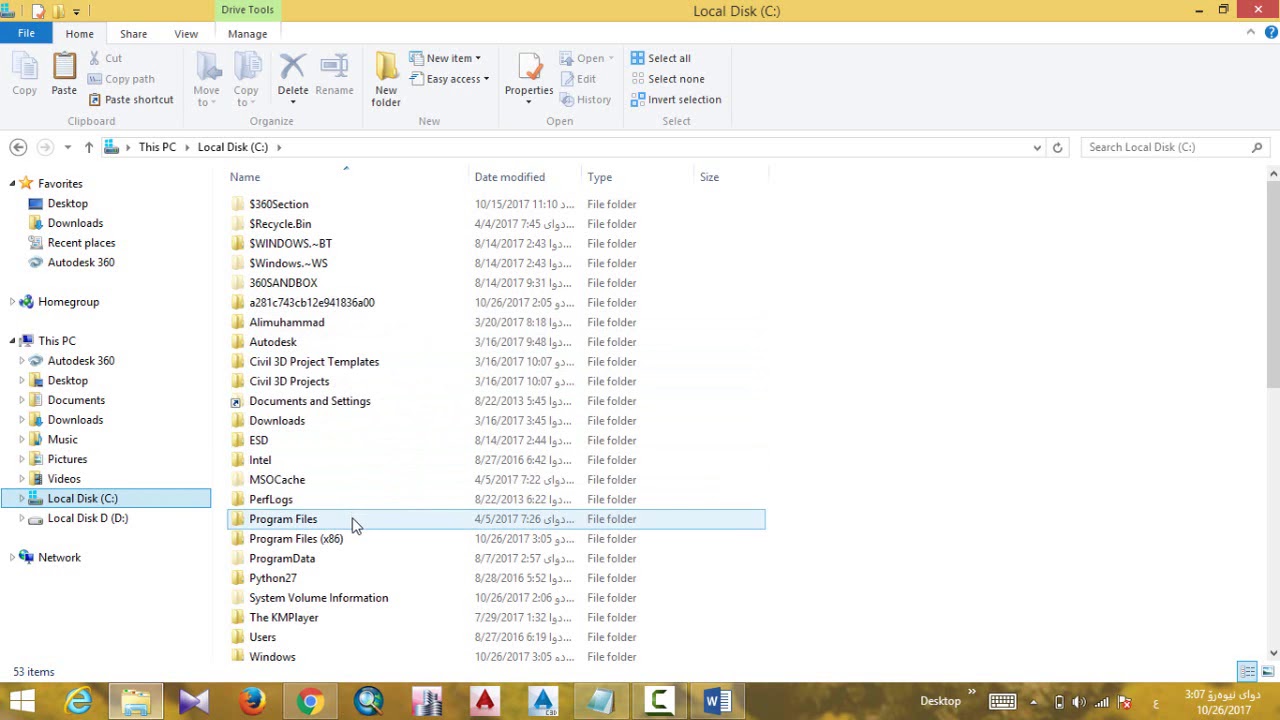Click Desktop toolbar label in taskbar

940,701
